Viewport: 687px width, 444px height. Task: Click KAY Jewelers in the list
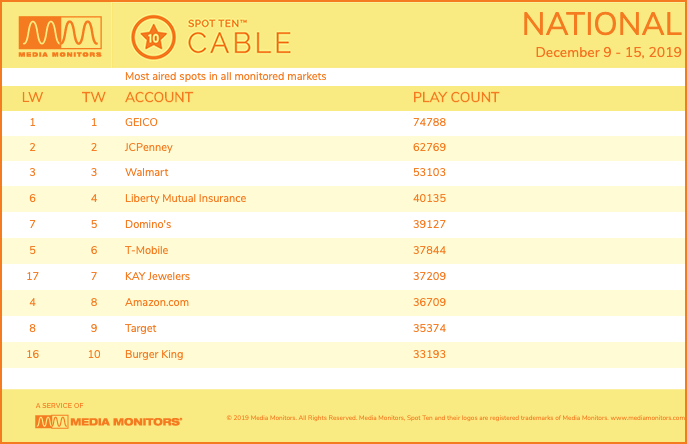[x=157, y=276]
